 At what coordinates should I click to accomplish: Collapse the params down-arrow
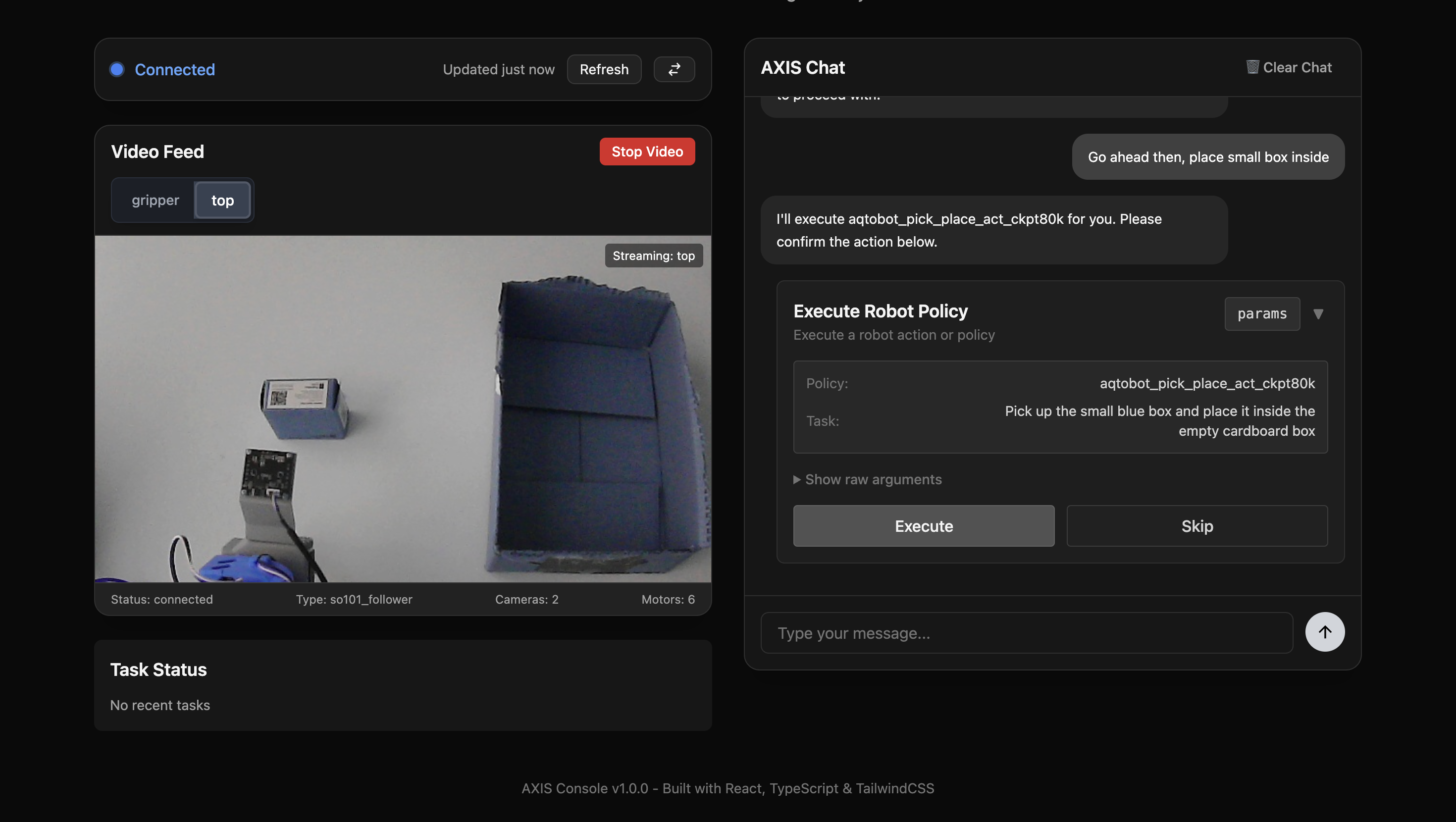click(1318, 314)
